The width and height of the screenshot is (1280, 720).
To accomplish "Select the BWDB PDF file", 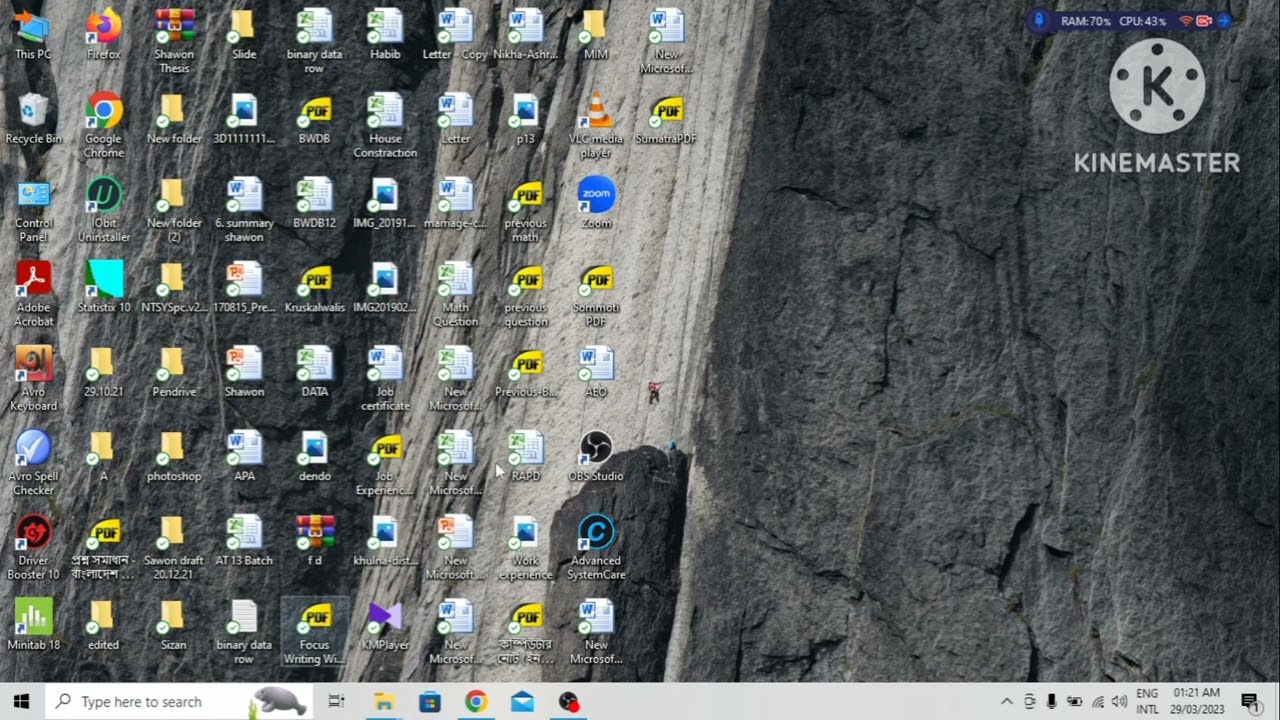I will 314,119.
